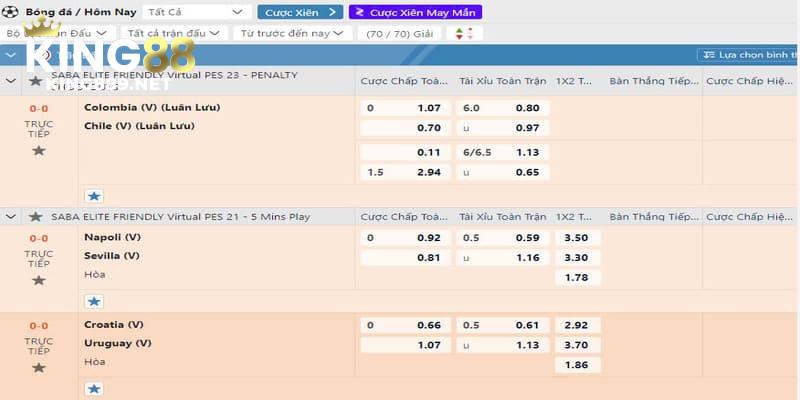Select under odds 0.97 for Colombia match

click(503, 128)
